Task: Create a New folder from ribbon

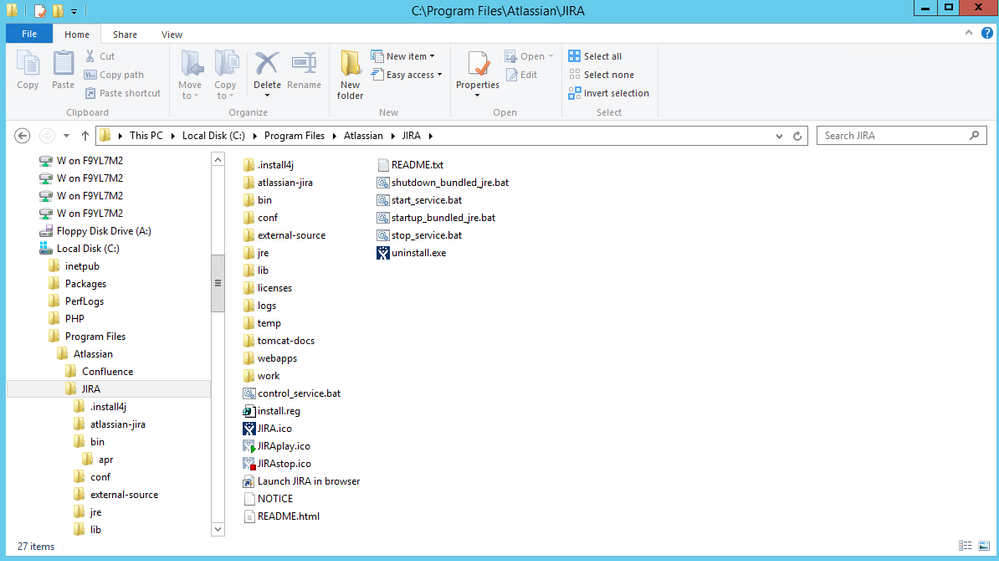Action: click(350, 75)
